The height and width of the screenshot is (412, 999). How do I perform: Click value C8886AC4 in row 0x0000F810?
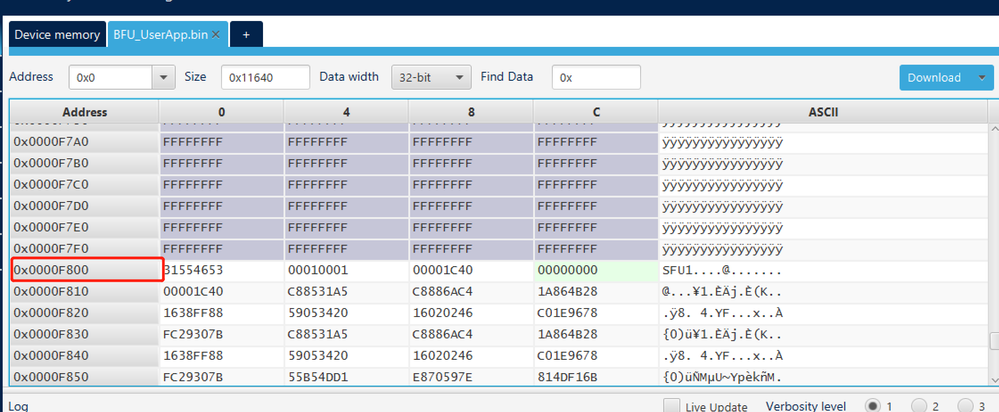[471, 292]
